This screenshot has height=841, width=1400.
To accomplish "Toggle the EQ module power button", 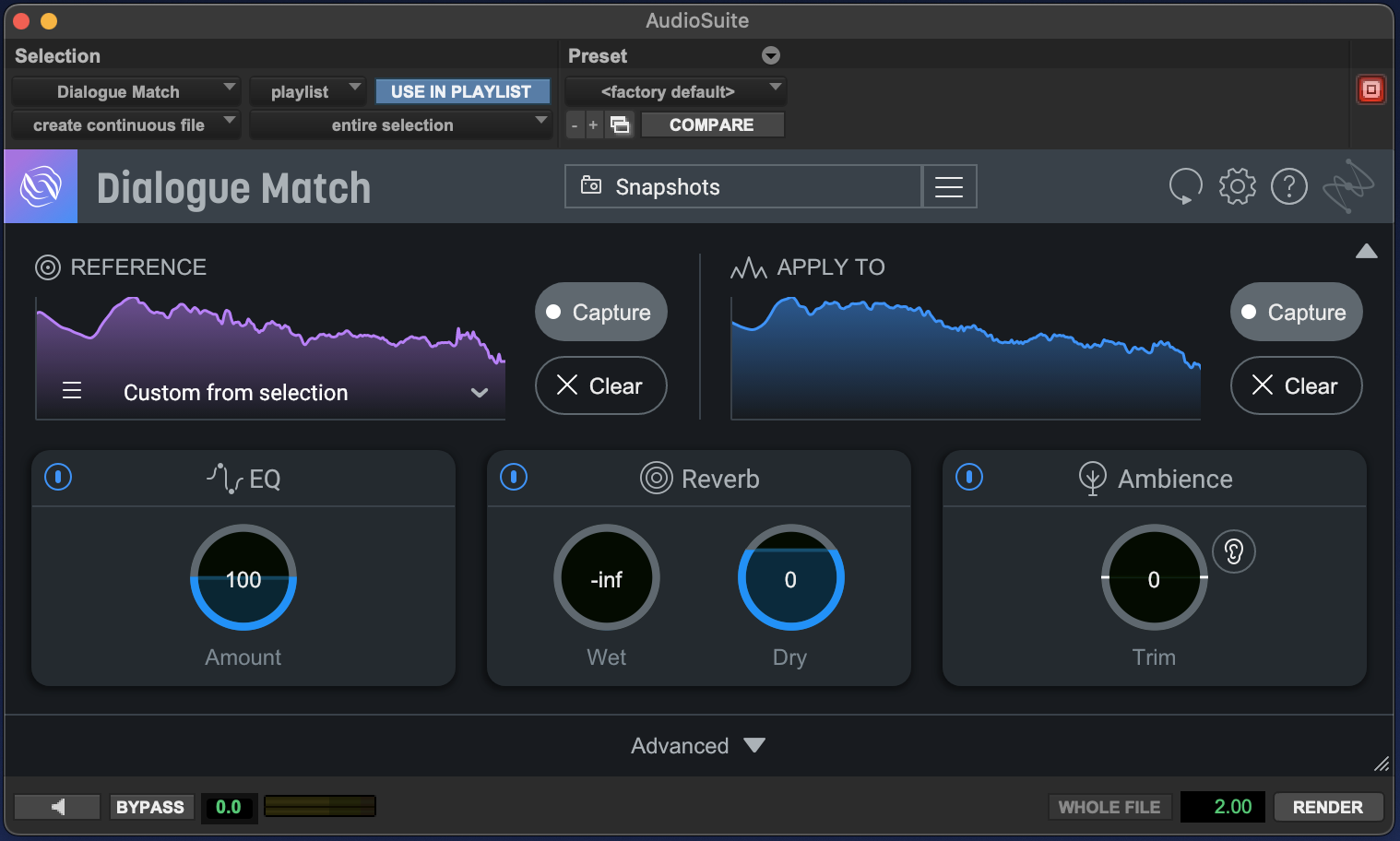I will coord(58,477).
